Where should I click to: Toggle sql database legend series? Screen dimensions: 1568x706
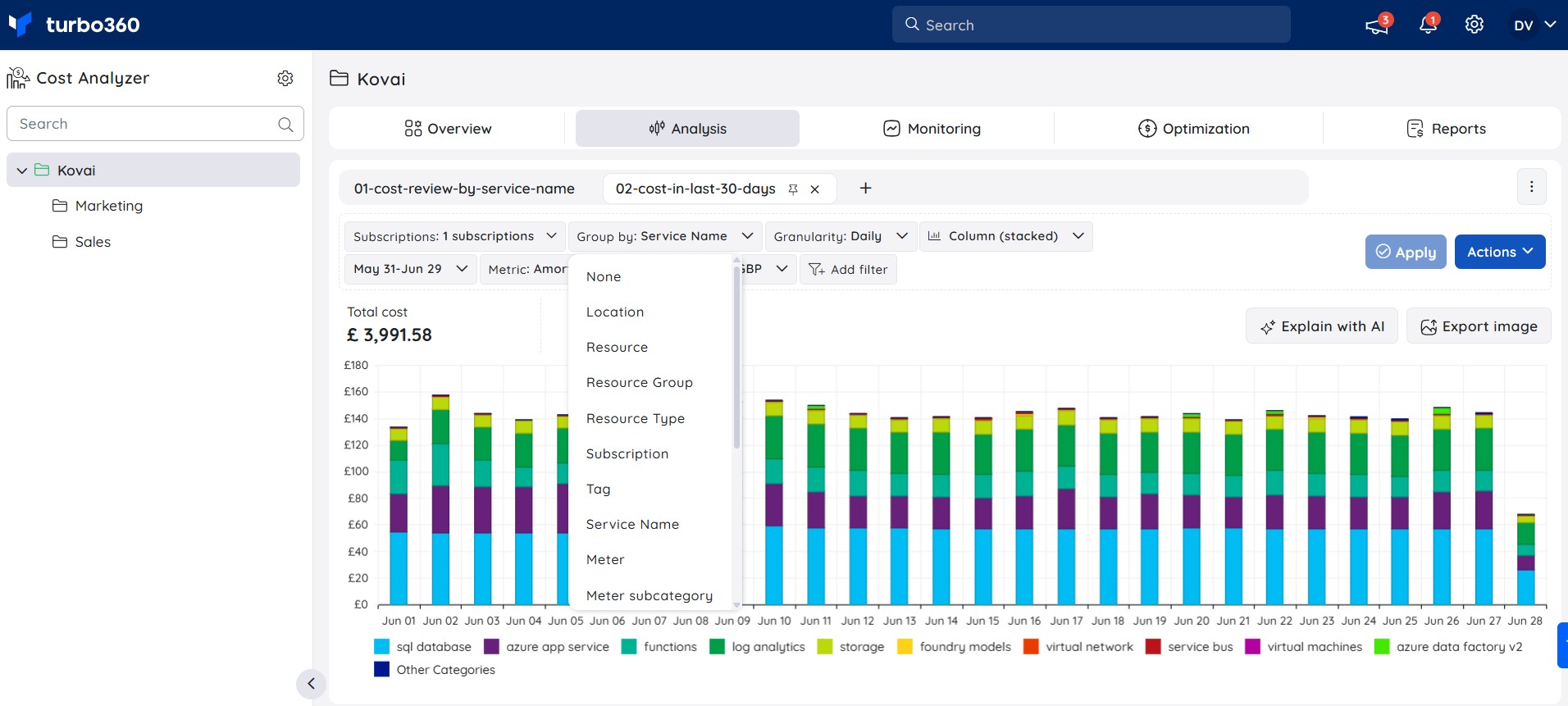(x=422, y=646)
